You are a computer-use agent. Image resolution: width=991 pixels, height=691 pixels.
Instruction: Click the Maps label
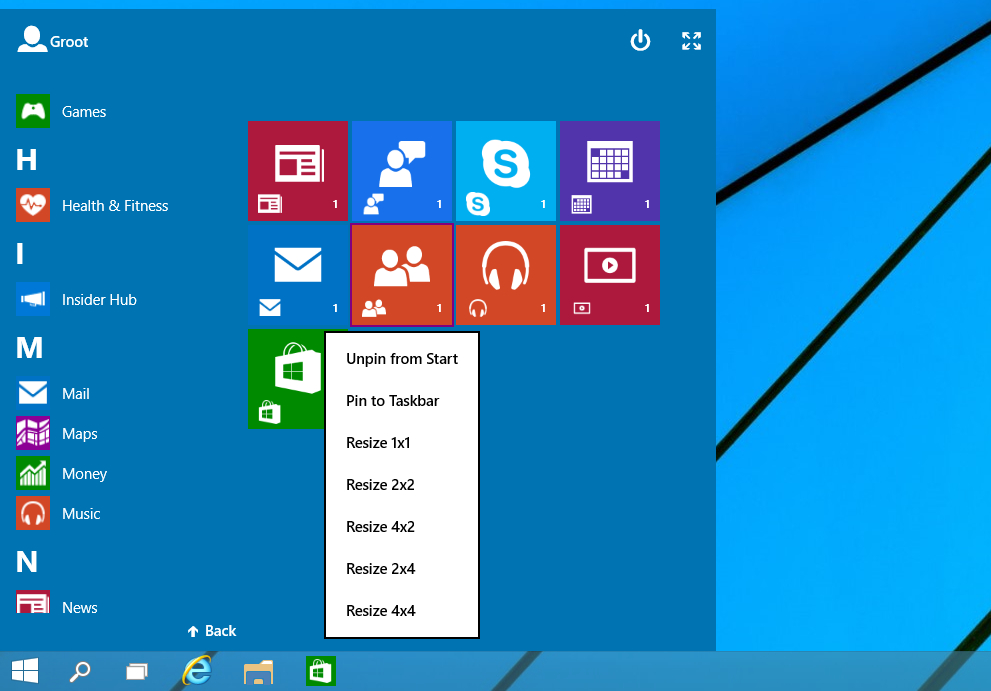pyautogui.click(x=80, y=434)
